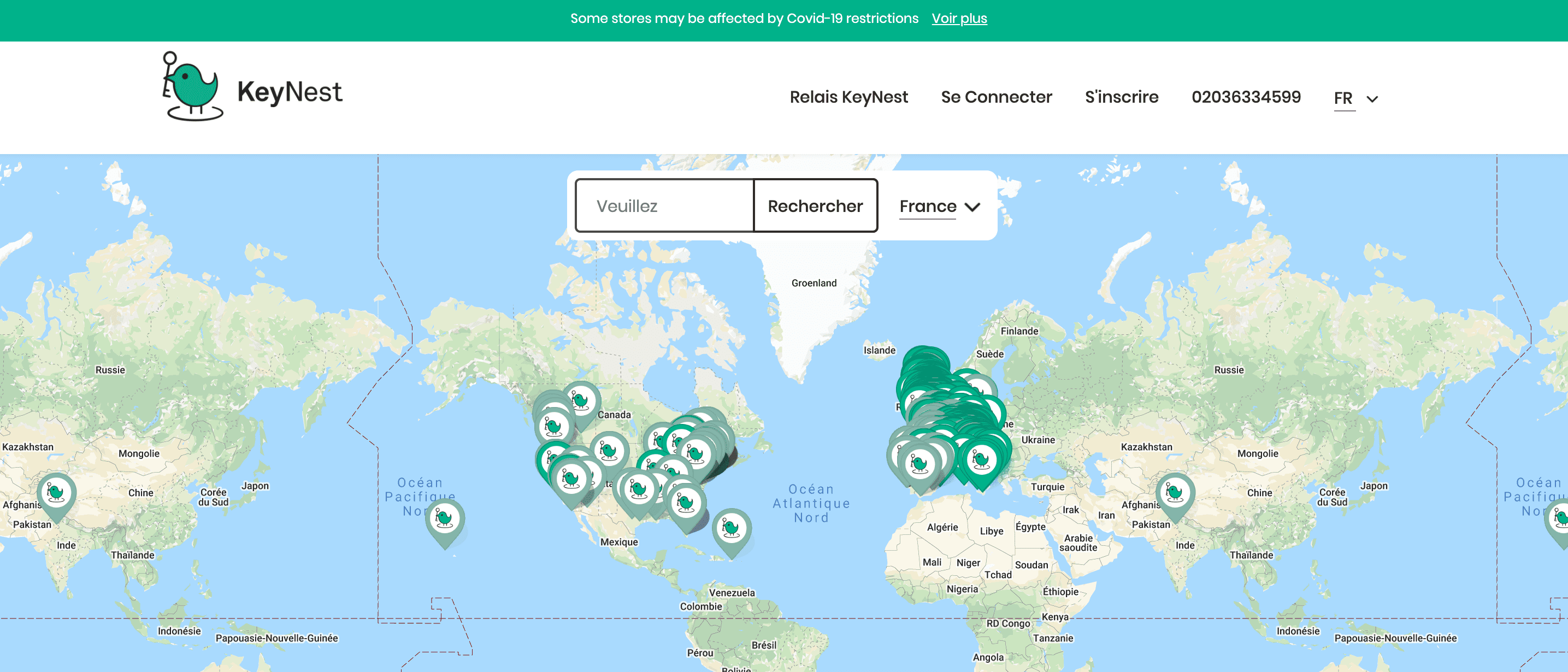Select the KeyNest map pin near Pakistan on the left

pos(56,497)
